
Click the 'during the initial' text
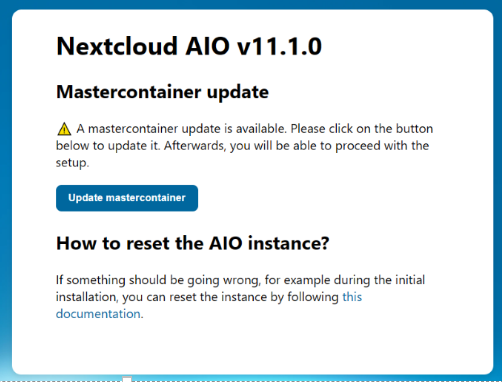(379, 280)
